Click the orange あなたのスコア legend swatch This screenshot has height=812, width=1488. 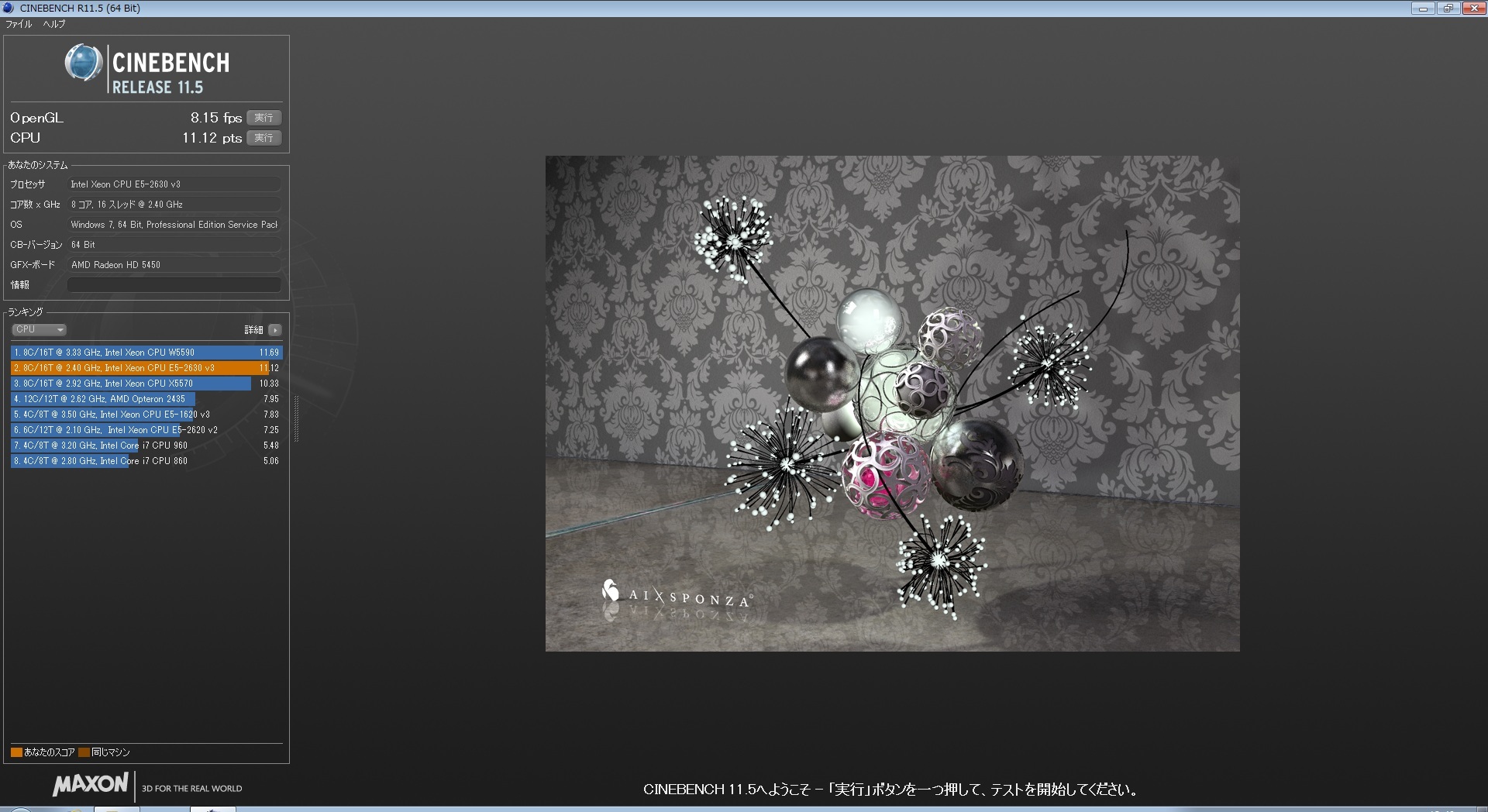16,752
